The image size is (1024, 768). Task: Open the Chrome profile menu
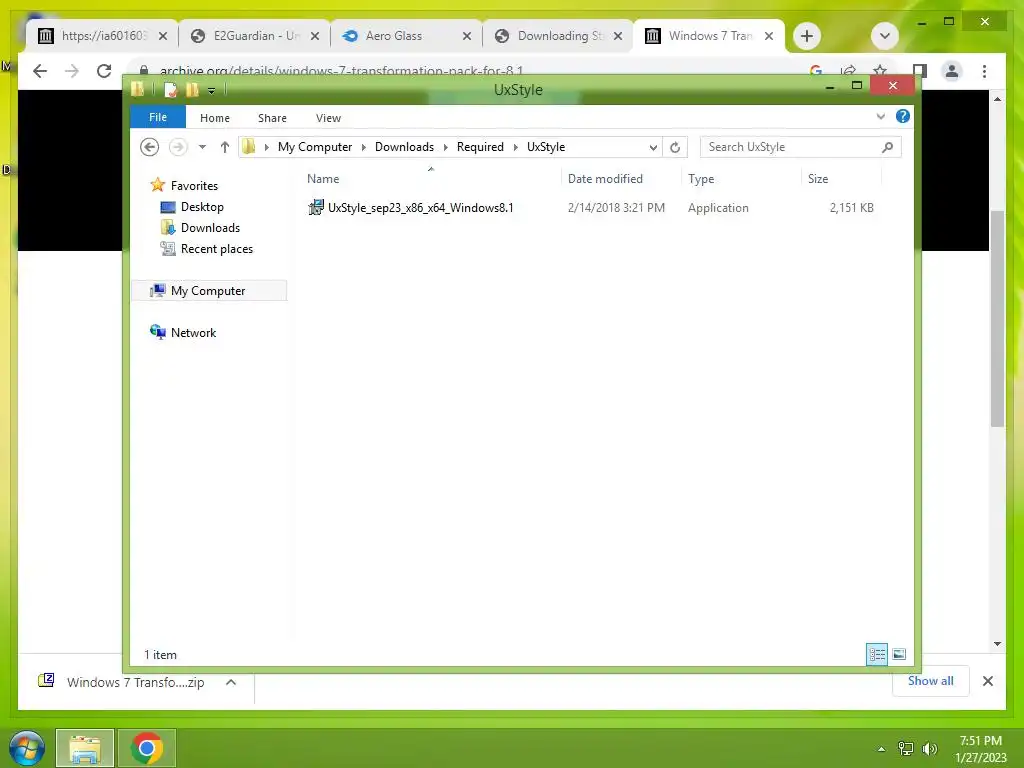pos(952,71)
